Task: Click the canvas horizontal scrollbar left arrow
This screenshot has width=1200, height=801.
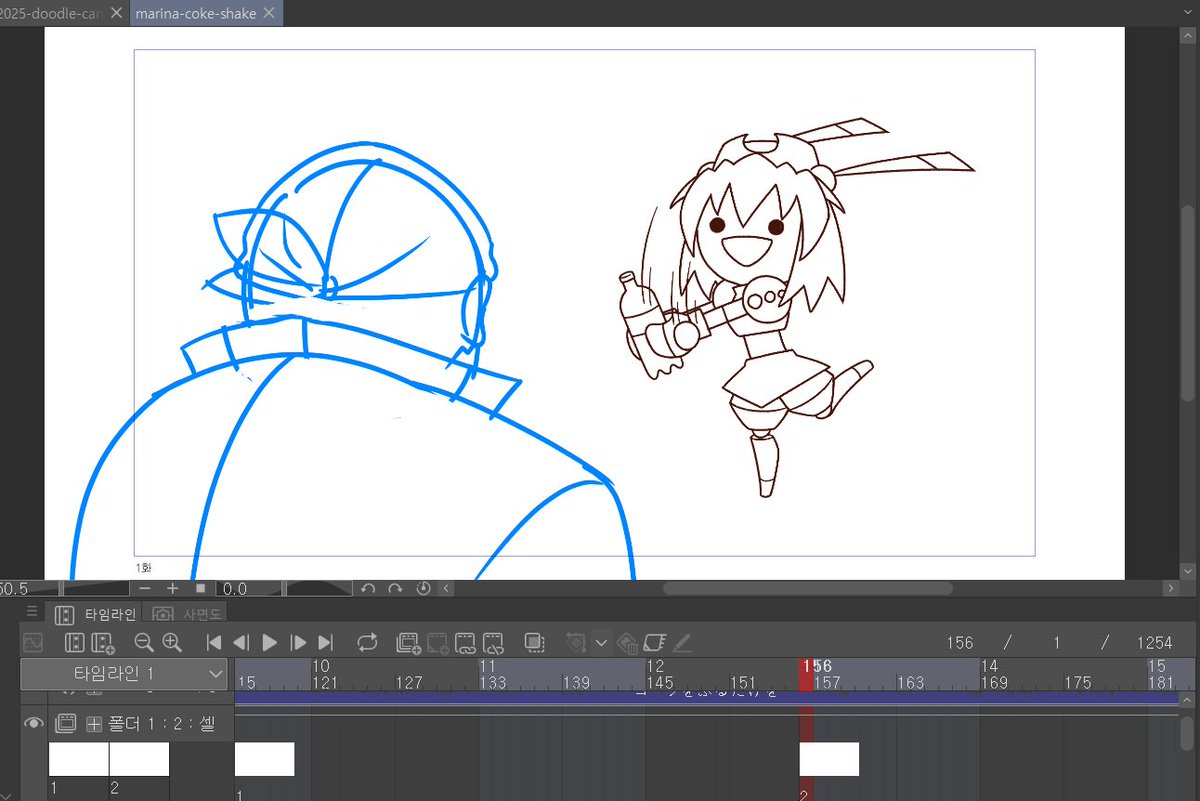Action: [445, 589]
